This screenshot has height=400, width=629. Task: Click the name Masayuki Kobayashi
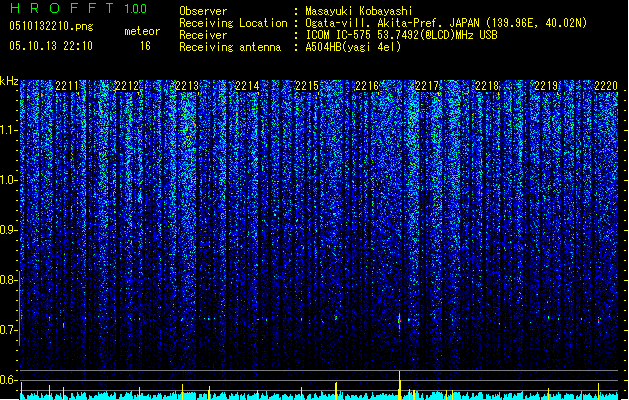tap(359, 11)
